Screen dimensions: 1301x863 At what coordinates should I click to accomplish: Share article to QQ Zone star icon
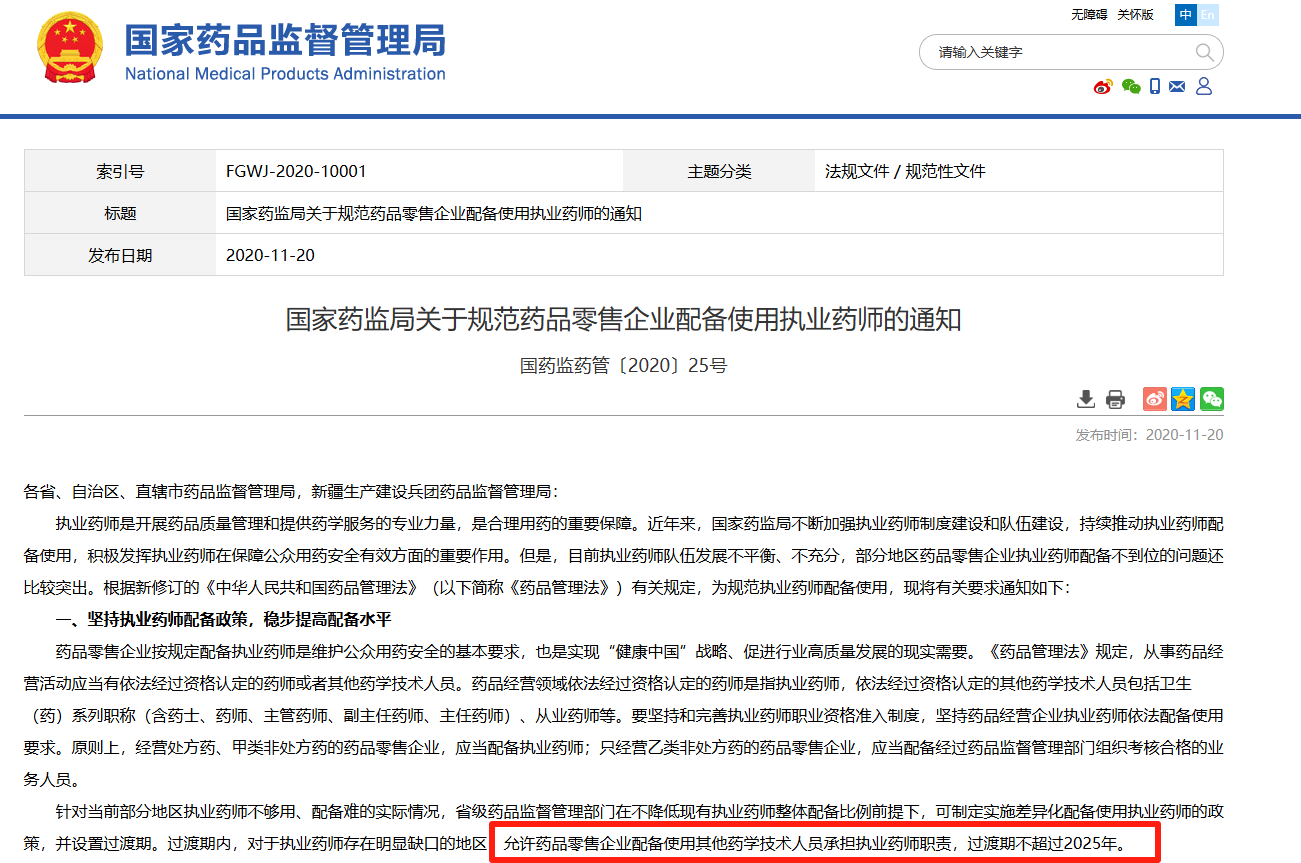[x=1183, y=399]
